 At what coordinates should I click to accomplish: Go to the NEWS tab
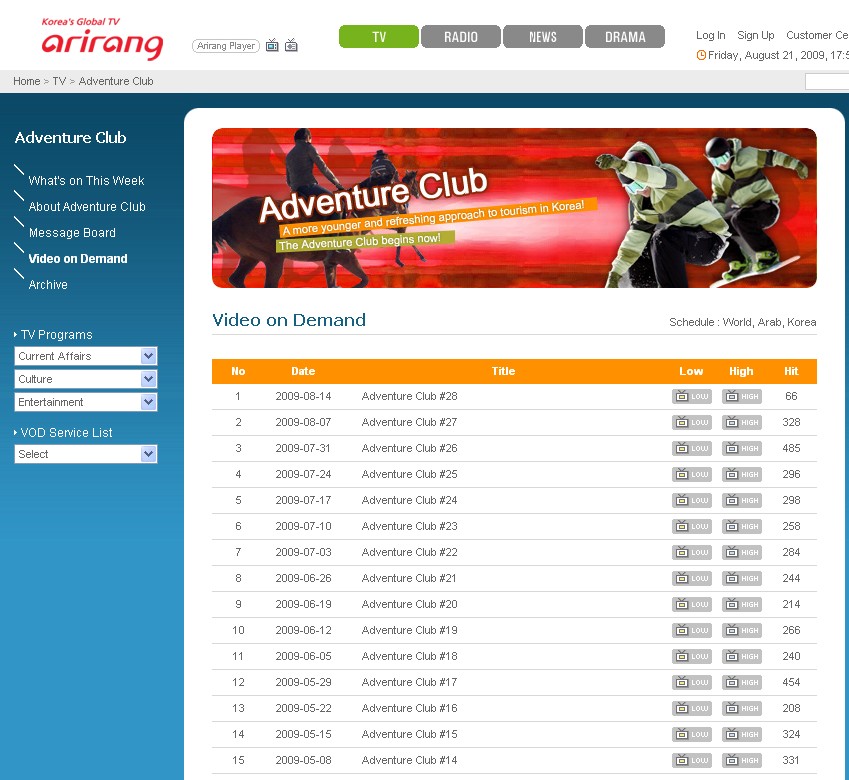point(543,37)
